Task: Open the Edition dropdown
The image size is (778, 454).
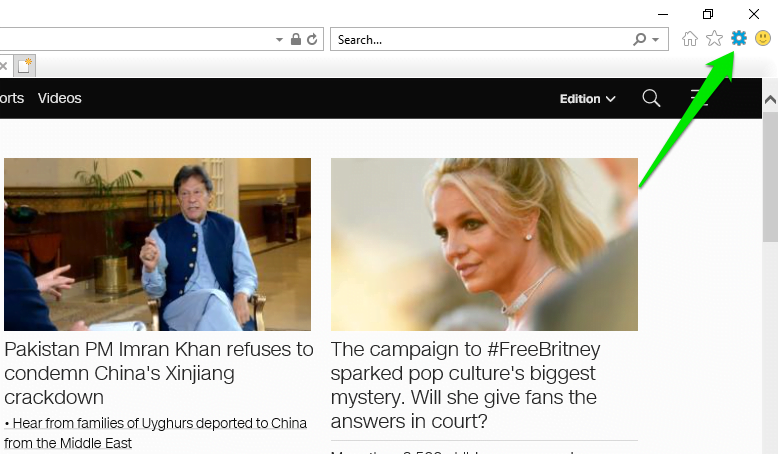Action: click(x=587, y=99)
